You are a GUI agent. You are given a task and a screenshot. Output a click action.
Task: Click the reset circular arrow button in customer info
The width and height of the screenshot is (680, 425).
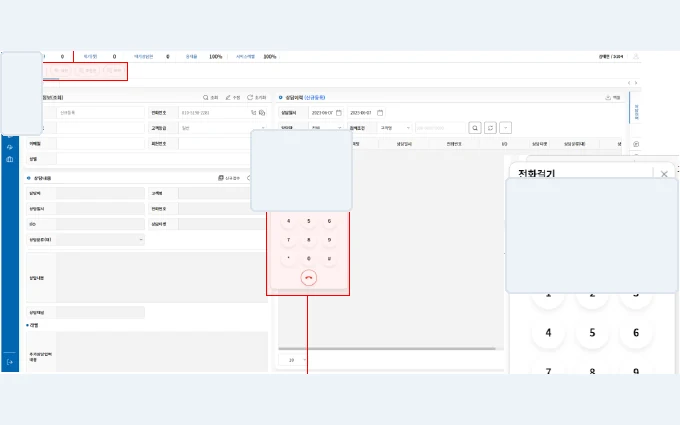pos(256,98)
